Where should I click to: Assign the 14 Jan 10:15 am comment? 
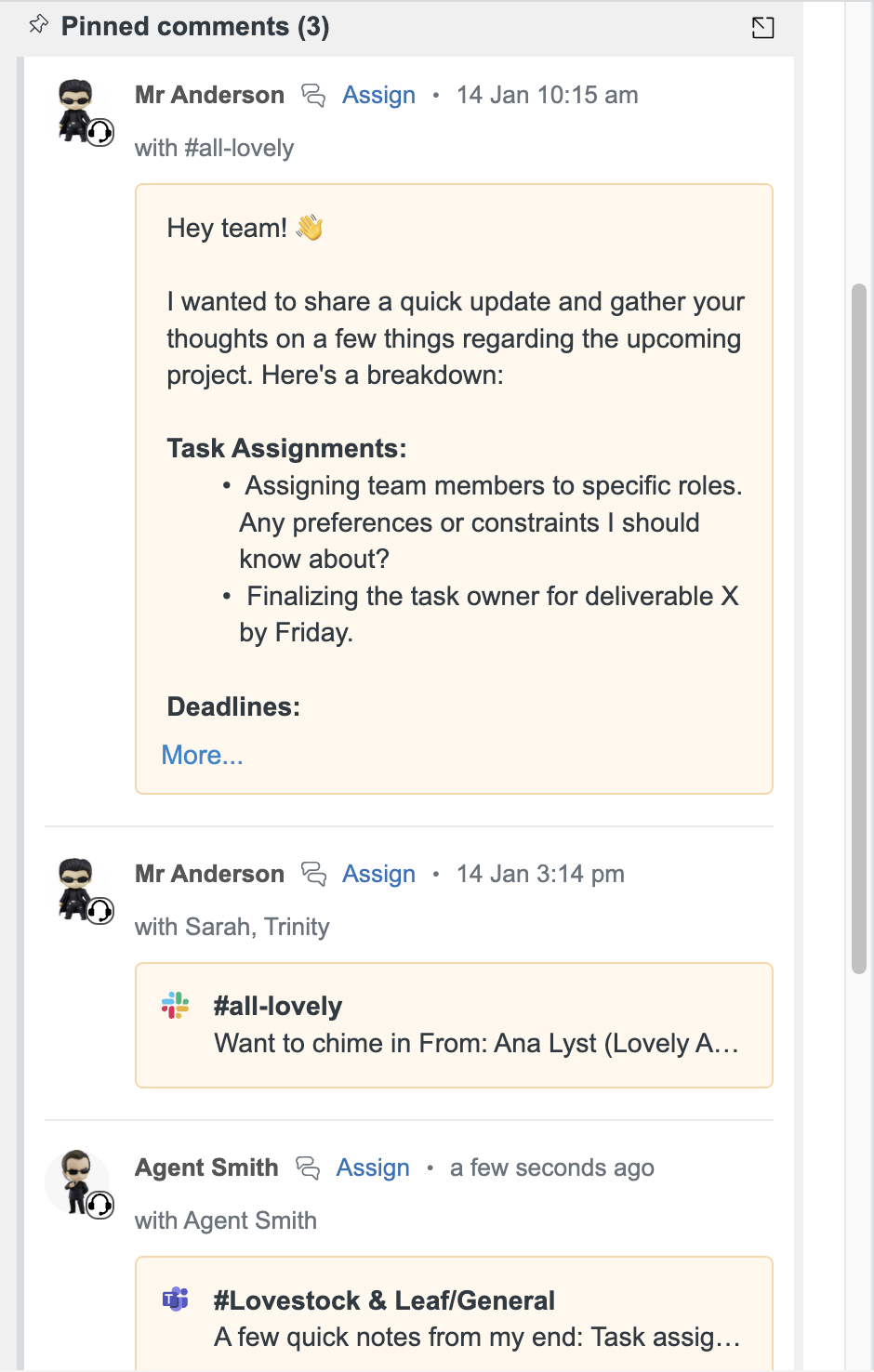(378, 95)
